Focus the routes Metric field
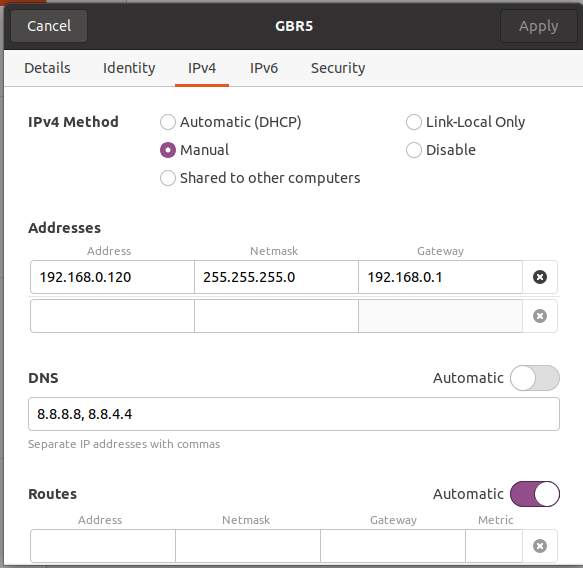The image size is (583, 568). coord(494,546)
